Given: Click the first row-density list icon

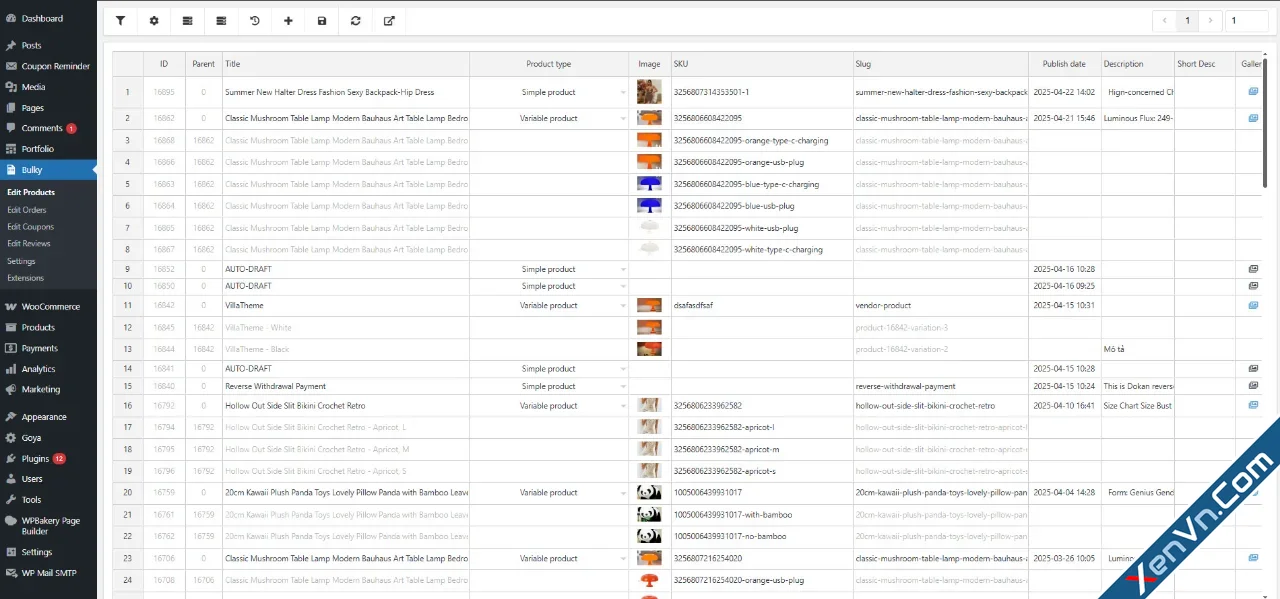Looking at the screenshot, I should (x=187, y=20).
